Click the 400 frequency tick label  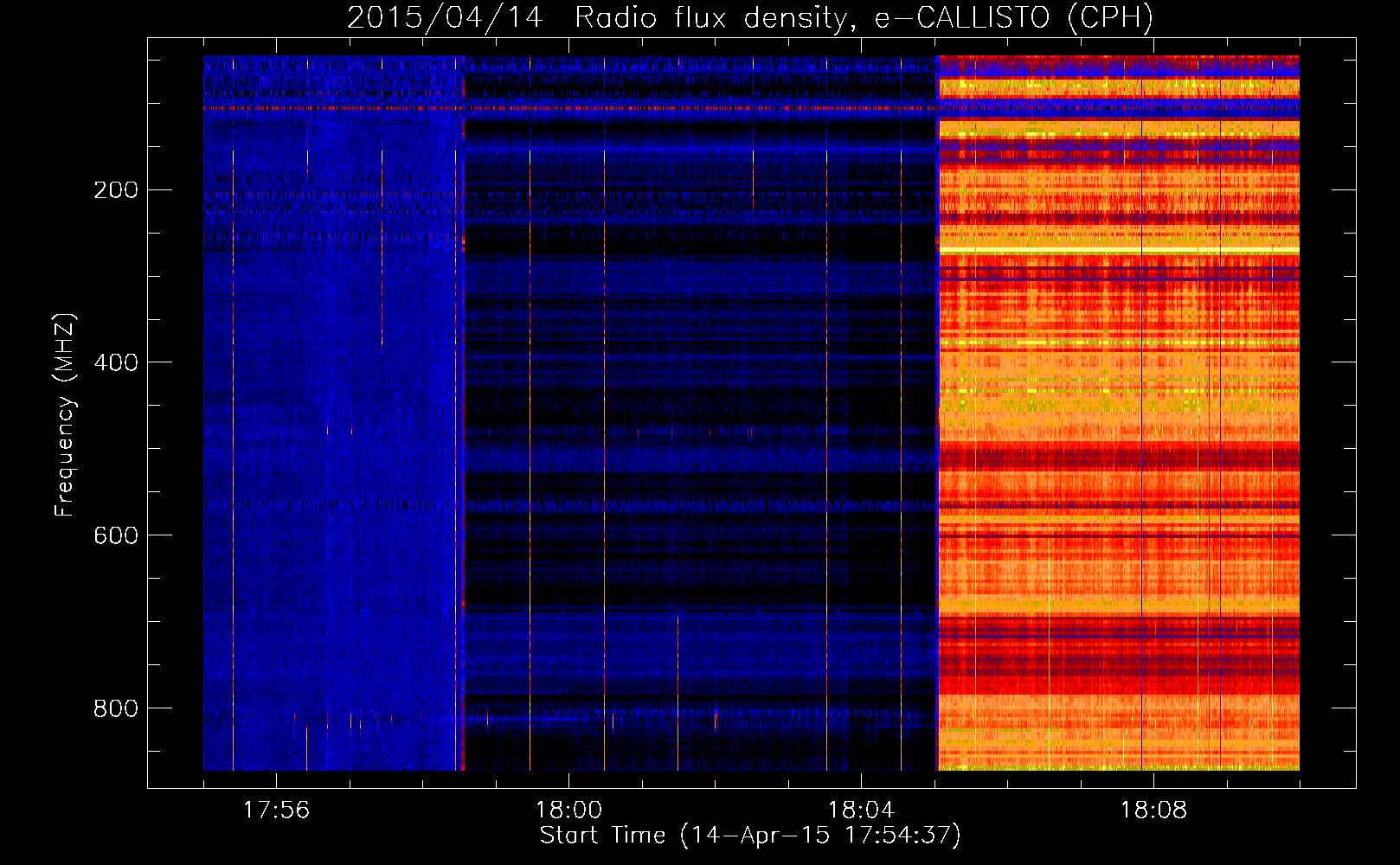(115, 362)
